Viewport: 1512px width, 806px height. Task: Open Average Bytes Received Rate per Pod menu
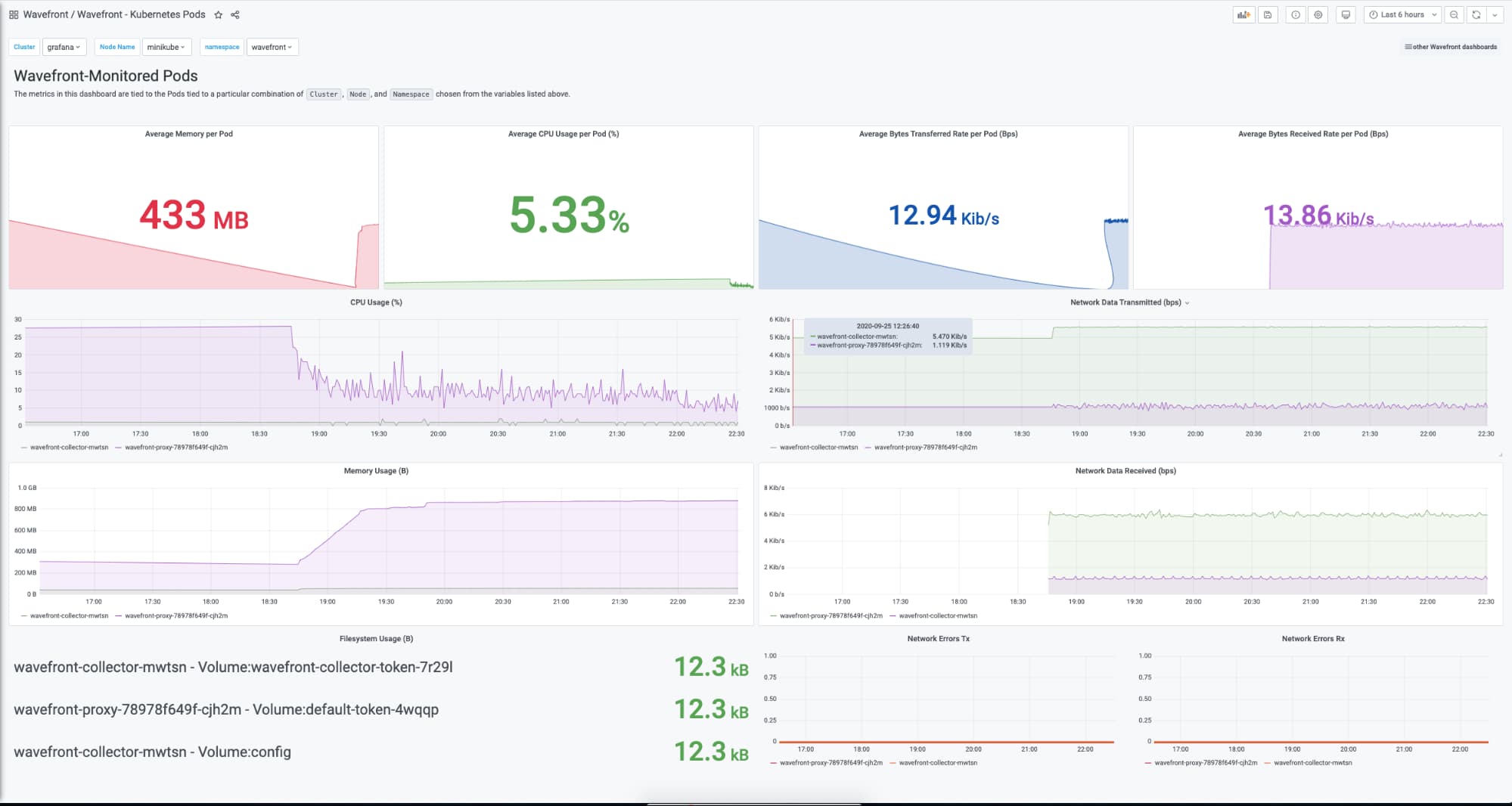click(1313, 134)
